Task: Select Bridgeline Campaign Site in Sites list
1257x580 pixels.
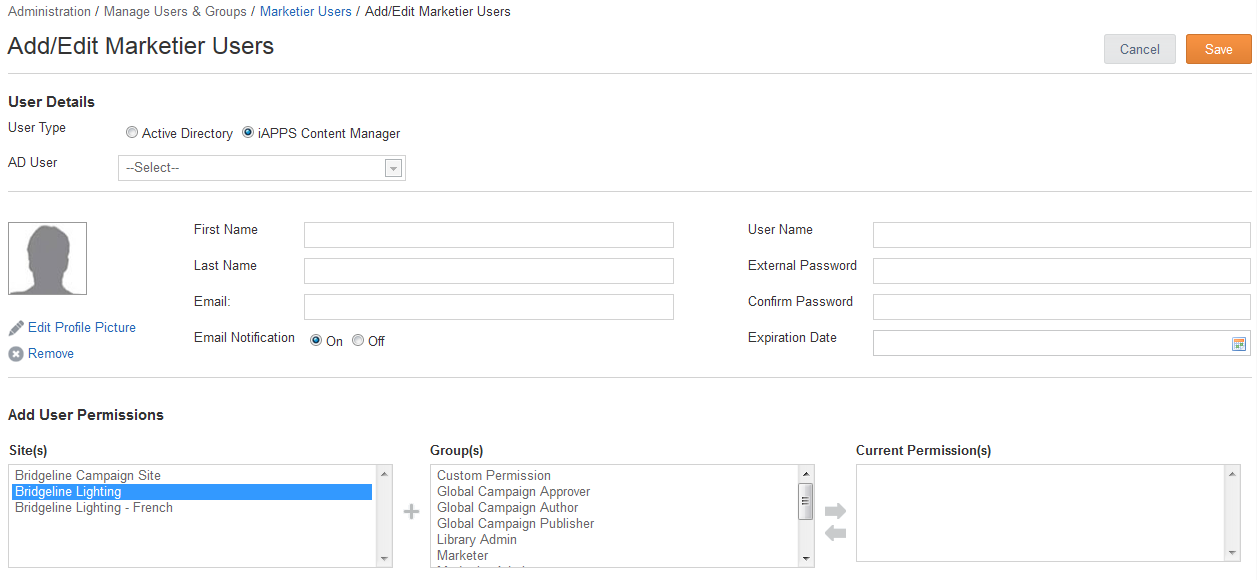Action: point(88,476)
